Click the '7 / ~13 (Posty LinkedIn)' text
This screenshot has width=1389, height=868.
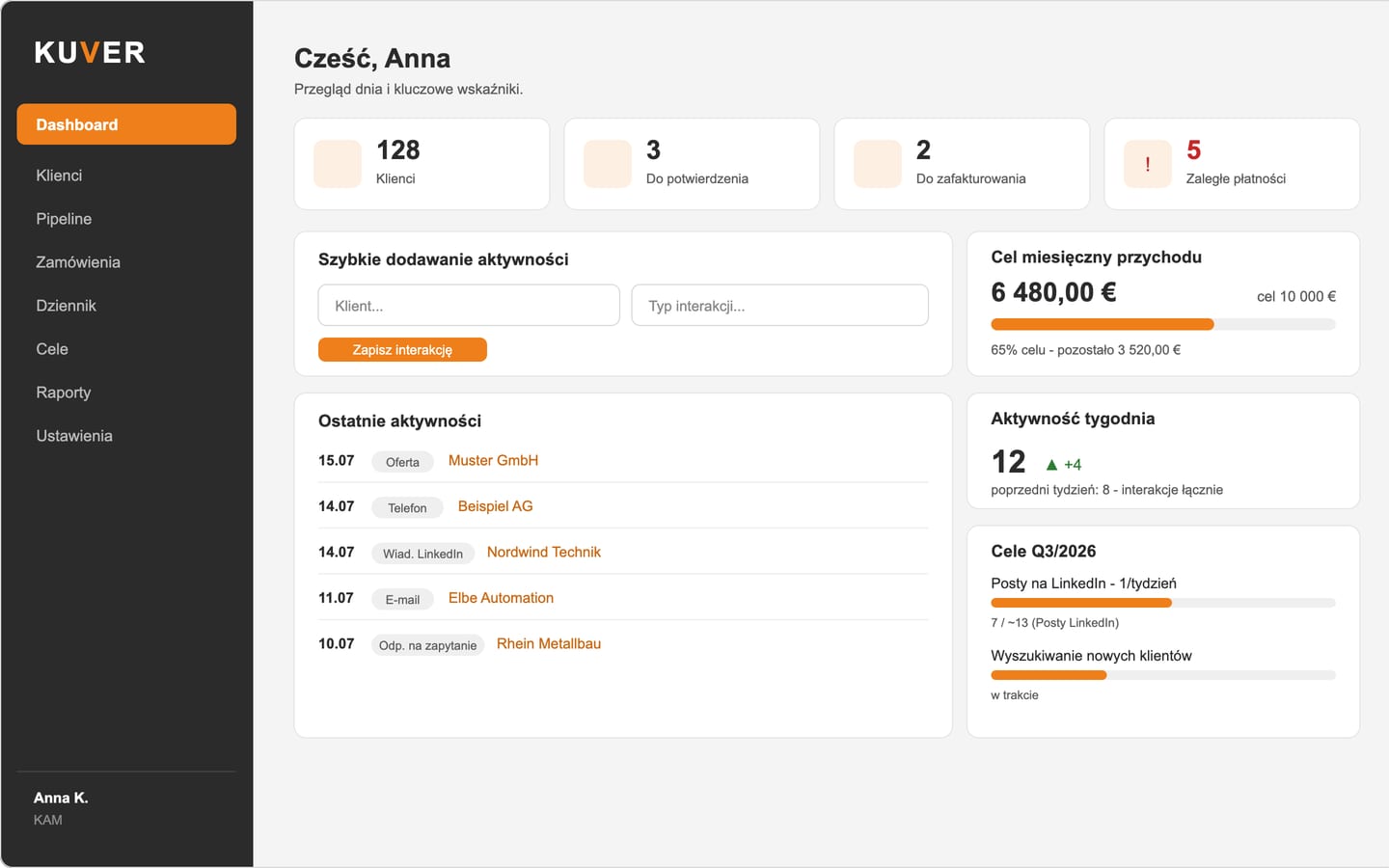[1055, 623]
